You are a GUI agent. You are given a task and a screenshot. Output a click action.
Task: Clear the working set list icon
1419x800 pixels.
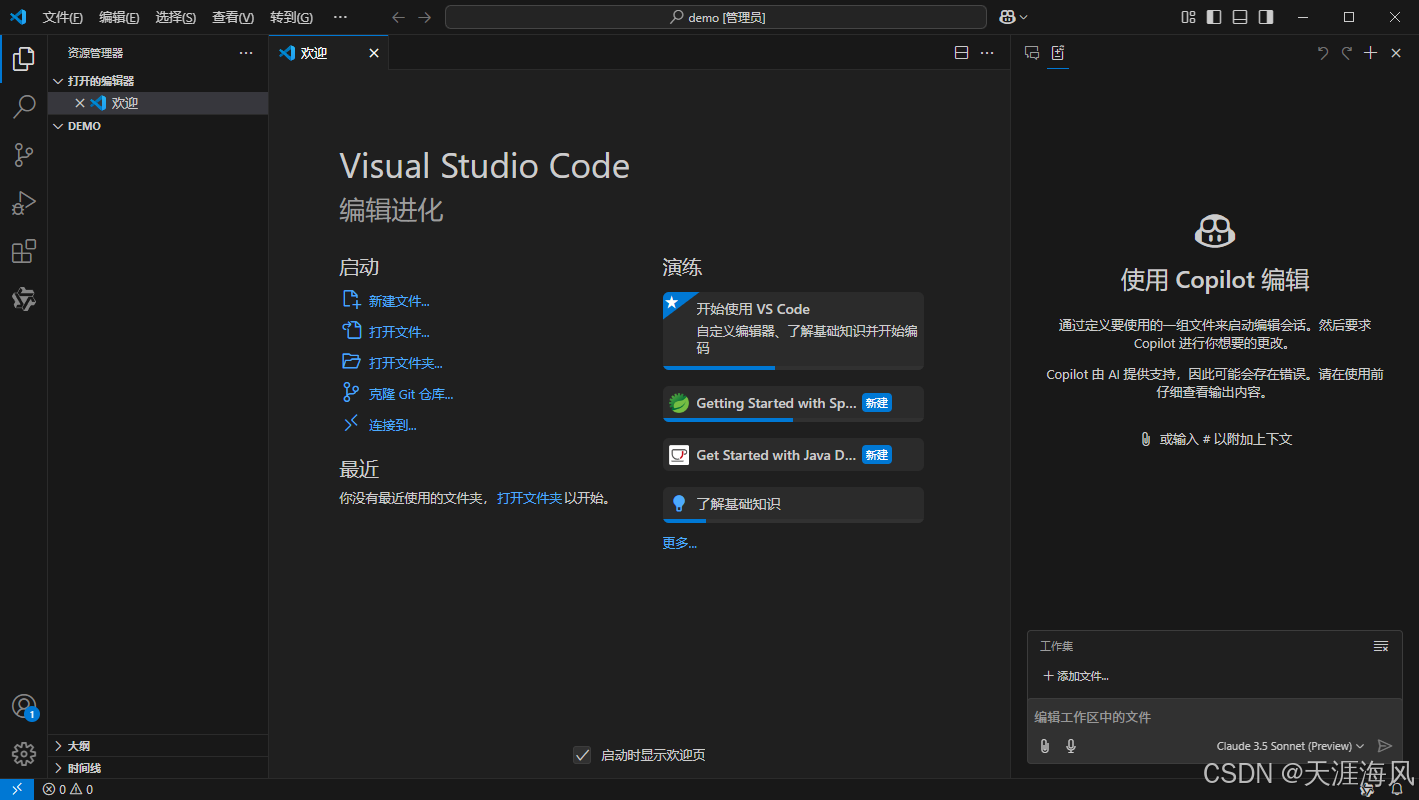[x=1381, y=646]
